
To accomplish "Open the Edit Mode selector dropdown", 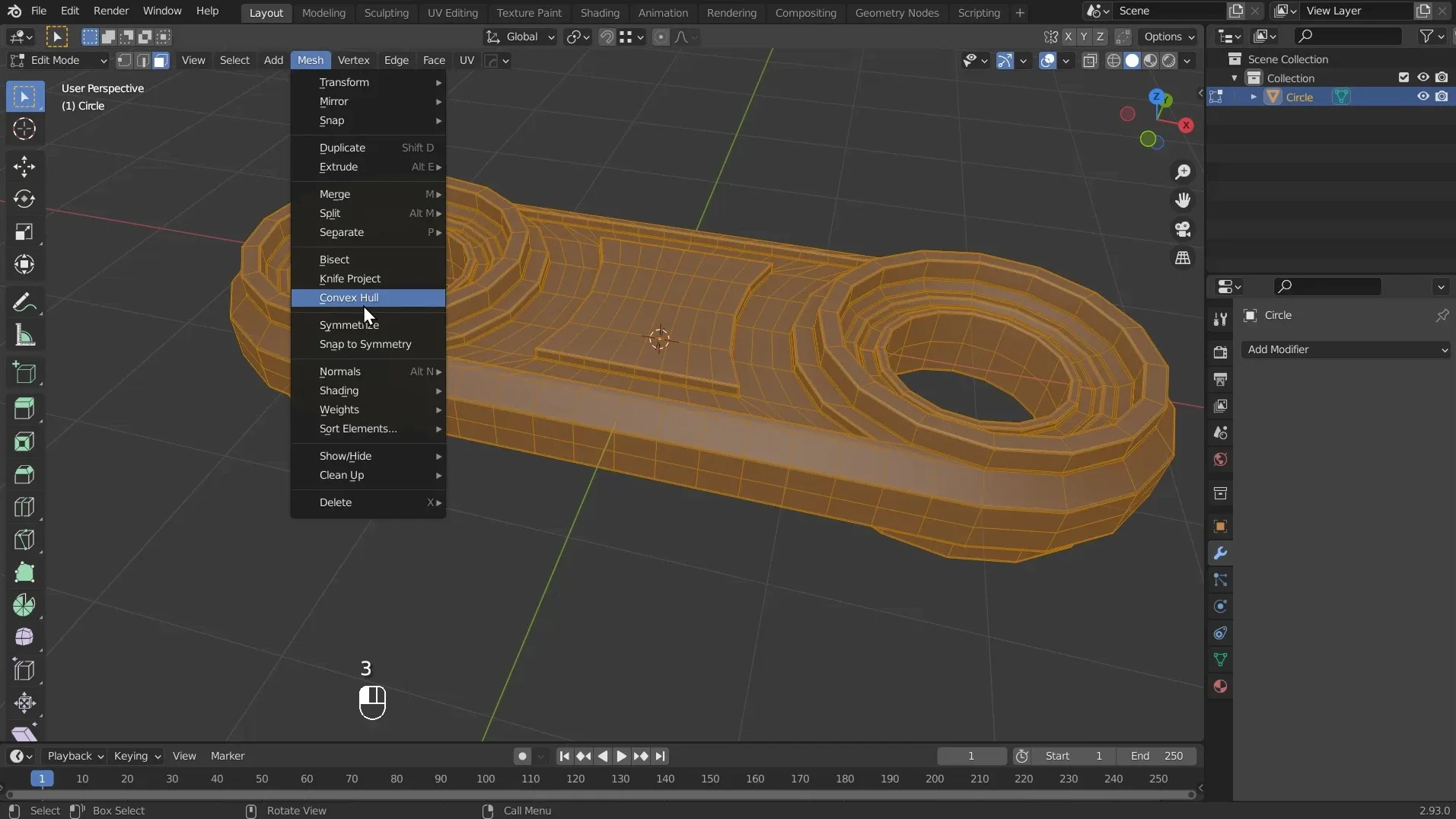I will tap(58, 61).
